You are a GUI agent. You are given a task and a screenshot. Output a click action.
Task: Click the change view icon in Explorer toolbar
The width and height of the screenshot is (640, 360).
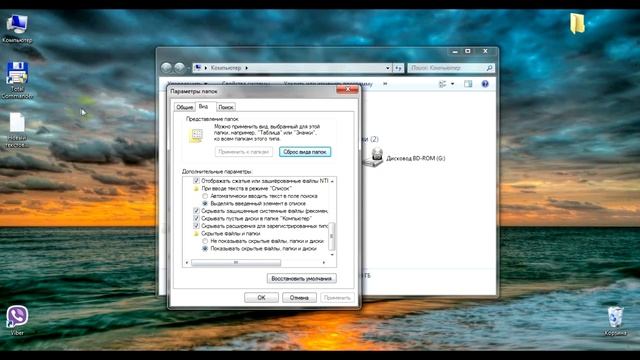tap(442, 84)
